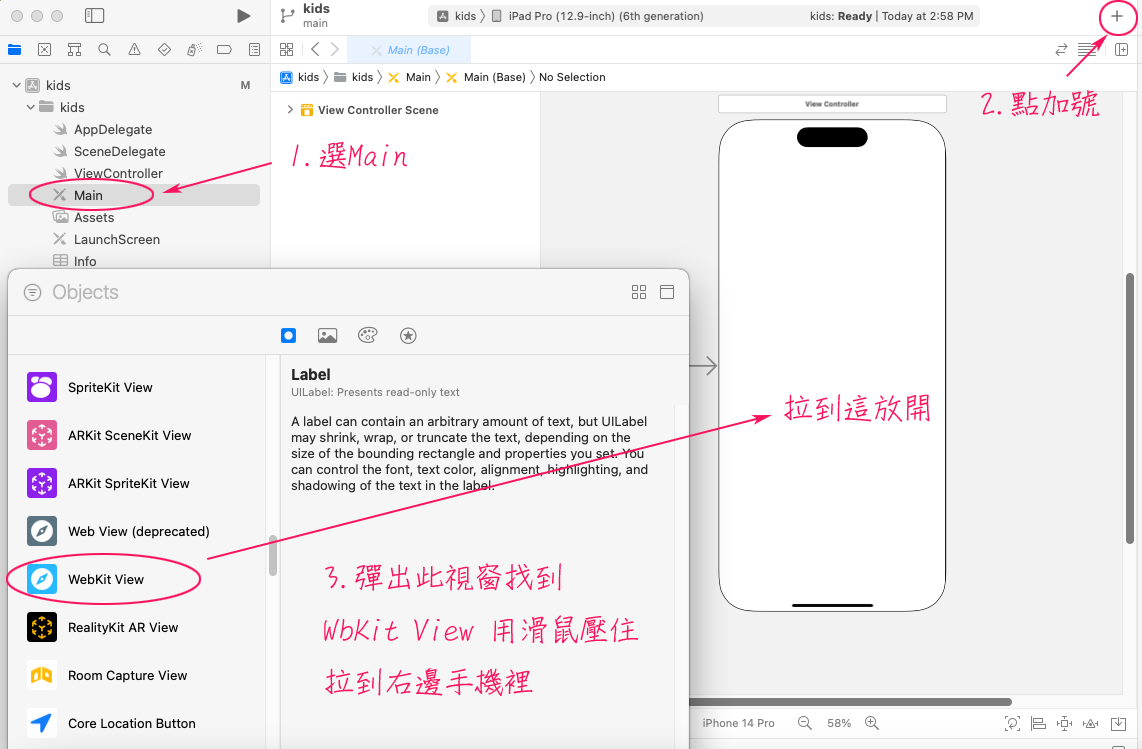This screenshot has width=1142, height=749.
Task: Toggle the library detail pane layout
Action: (666, 292)
